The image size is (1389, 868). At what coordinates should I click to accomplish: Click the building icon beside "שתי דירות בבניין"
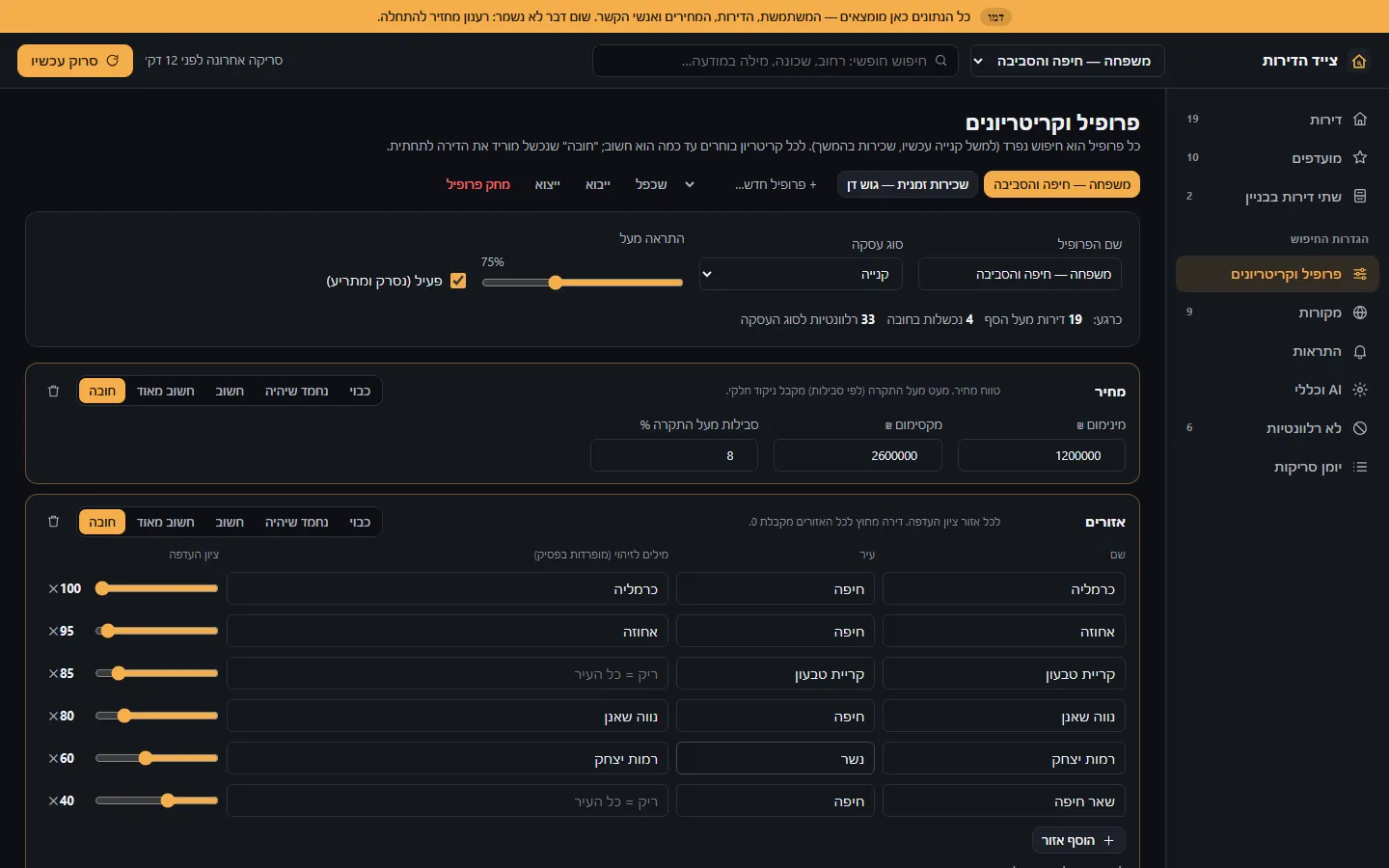(1360, 197)
